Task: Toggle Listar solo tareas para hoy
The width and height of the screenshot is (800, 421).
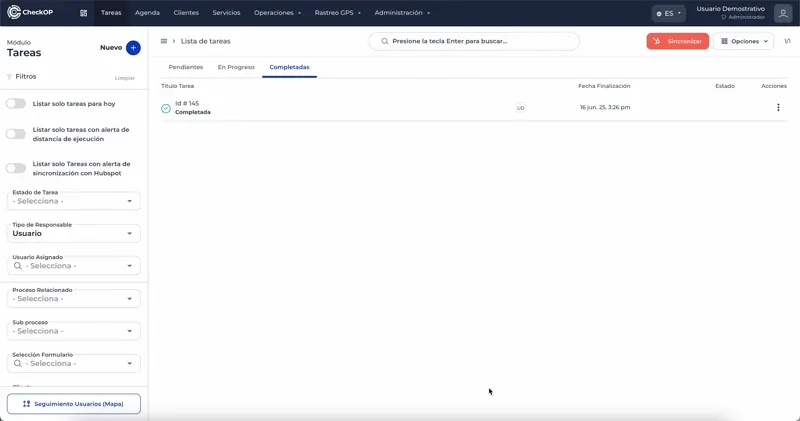Action: pyautogui.click(x=16, y=104)
